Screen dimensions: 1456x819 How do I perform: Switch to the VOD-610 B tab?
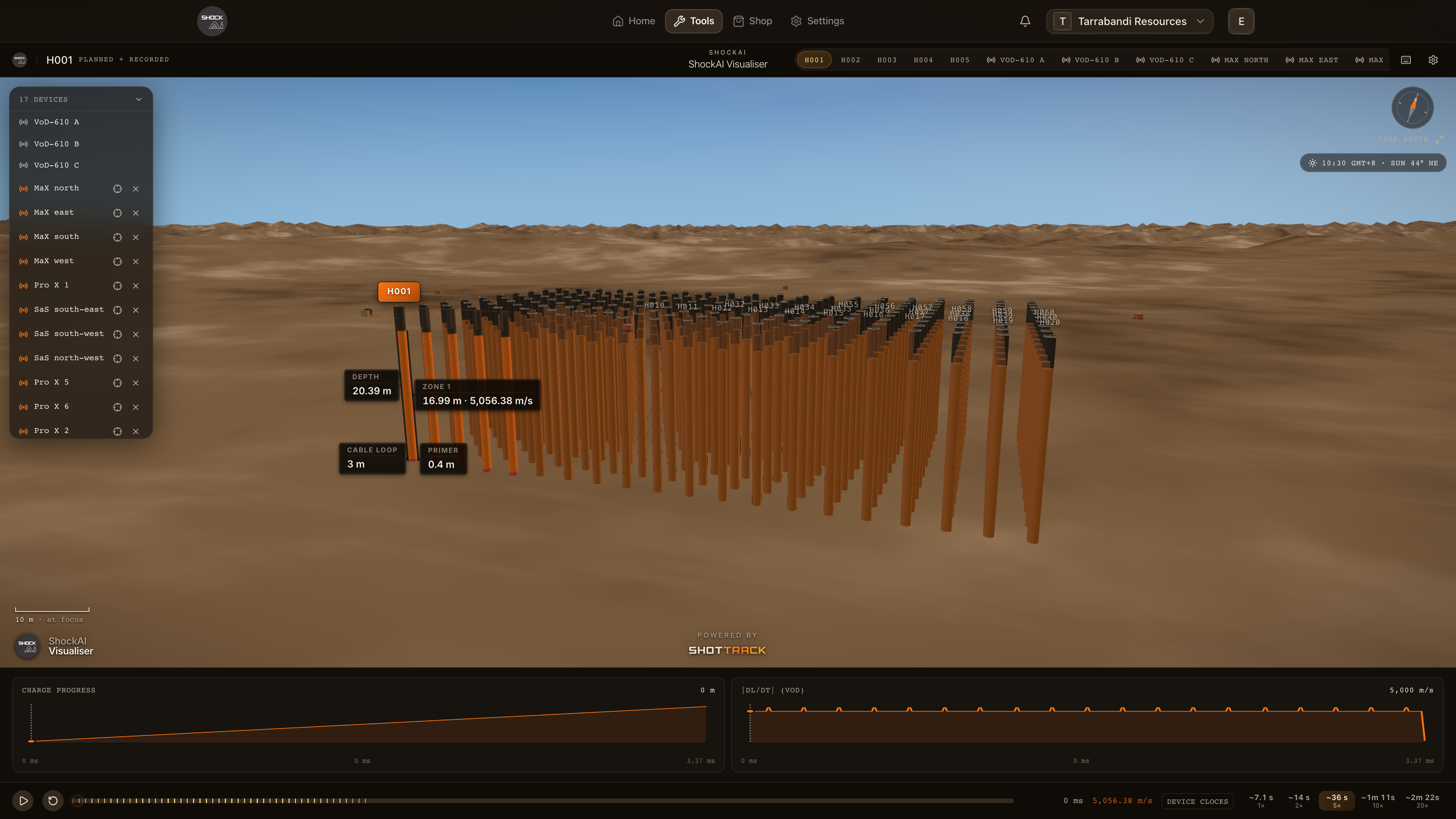pos(1090,60)
